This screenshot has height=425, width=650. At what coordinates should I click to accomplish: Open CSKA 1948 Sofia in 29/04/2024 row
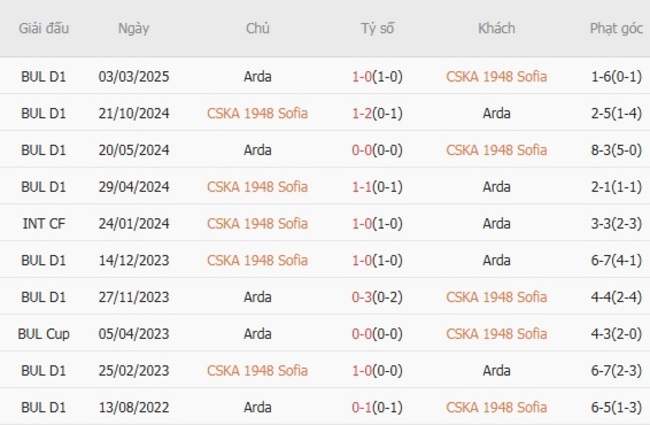coord(257,186)
